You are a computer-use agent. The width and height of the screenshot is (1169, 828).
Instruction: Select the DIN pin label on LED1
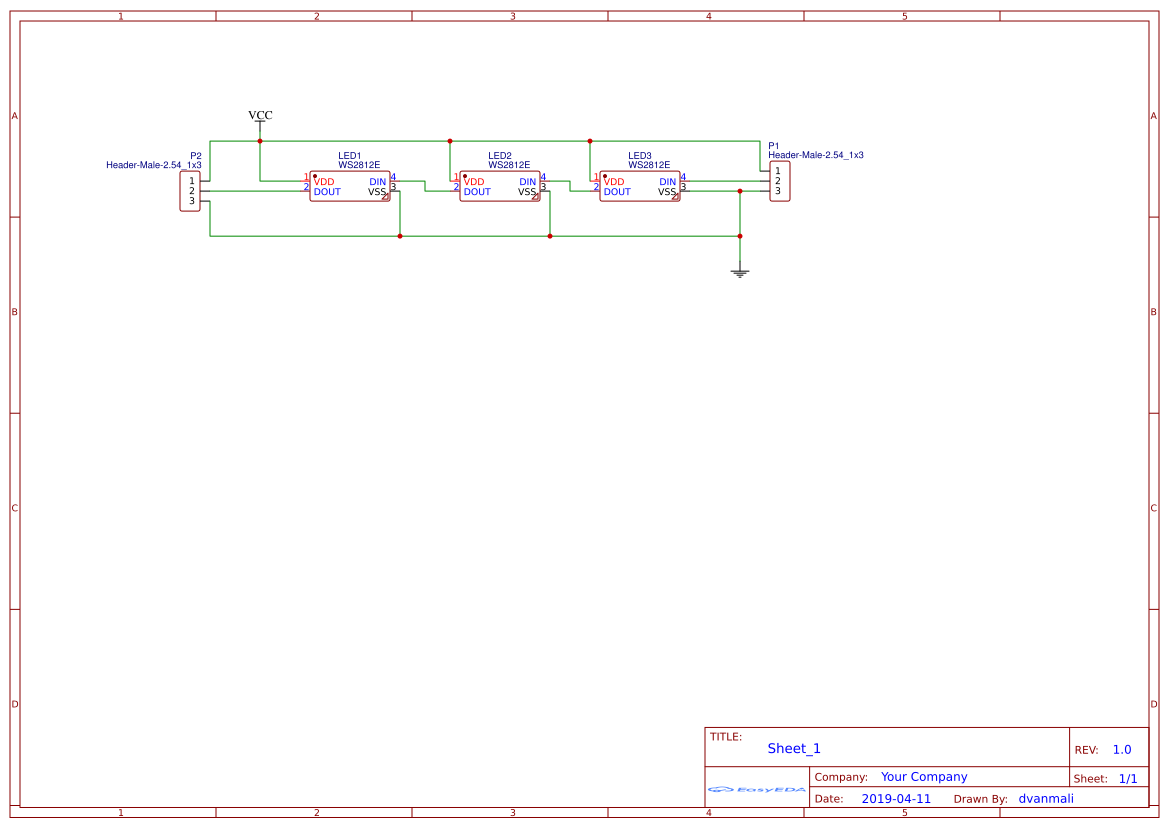coord(376,181)
